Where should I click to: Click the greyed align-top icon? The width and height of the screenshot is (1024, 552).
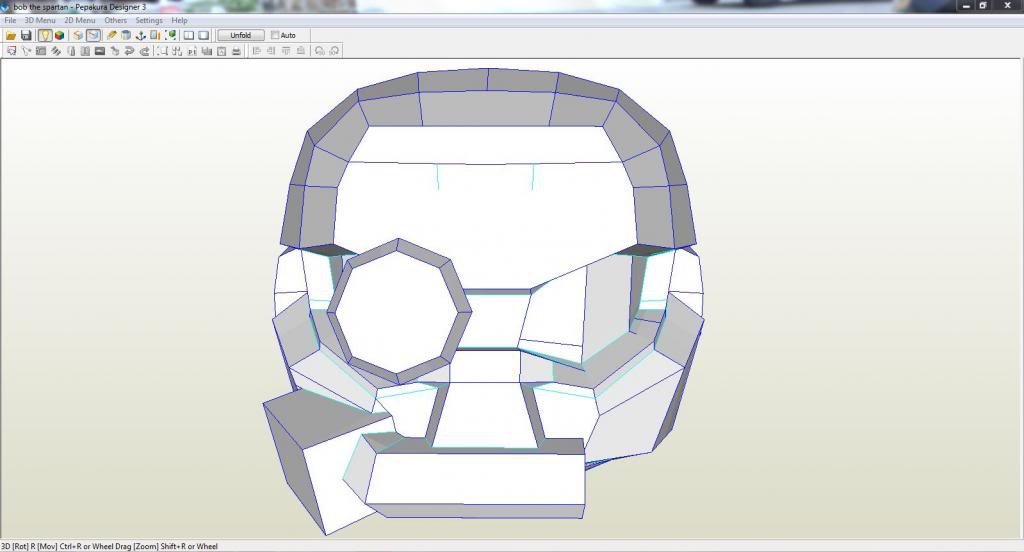point(286,51)
